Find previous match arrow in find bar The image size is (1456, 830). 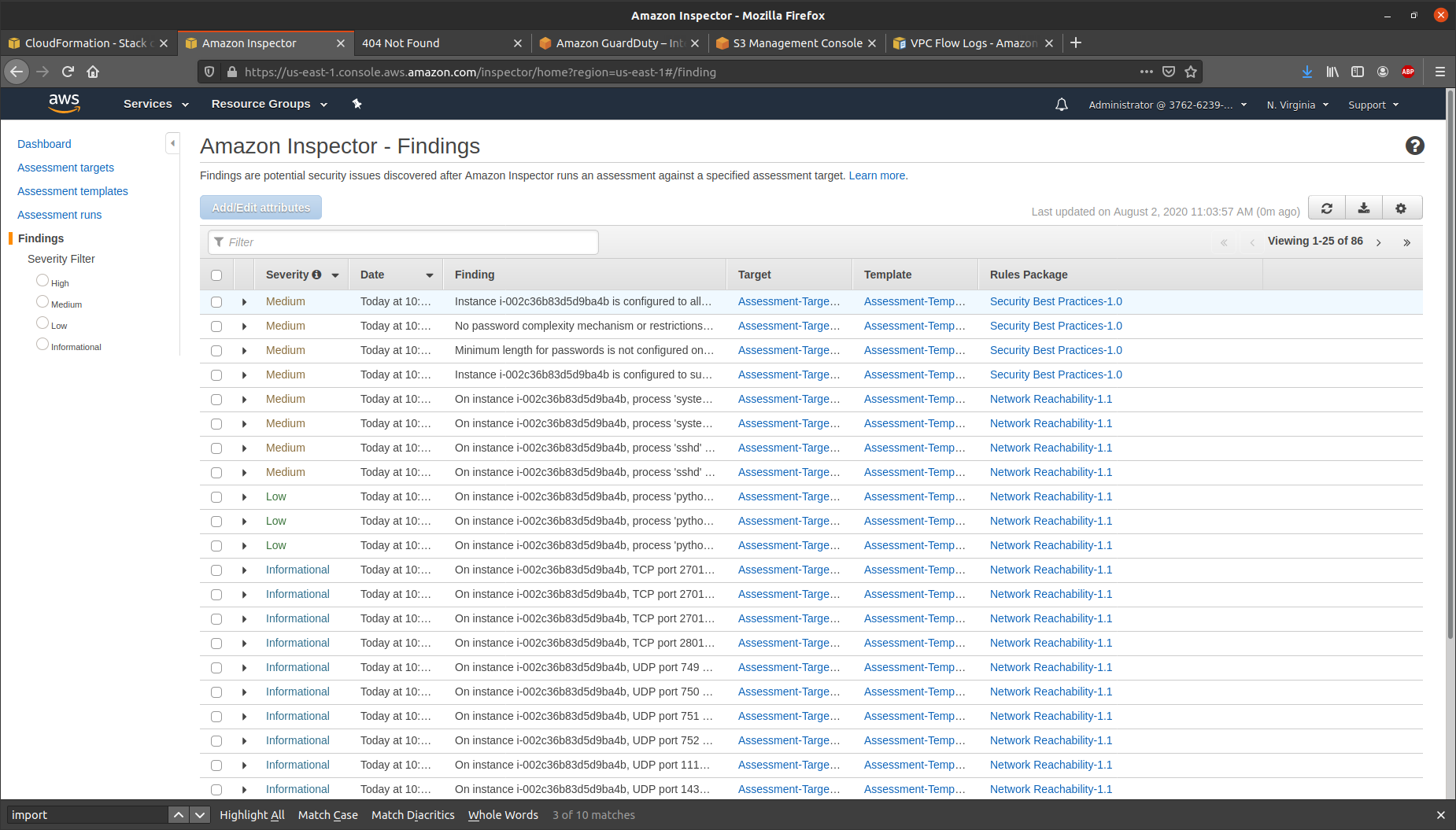click(179, 815)
